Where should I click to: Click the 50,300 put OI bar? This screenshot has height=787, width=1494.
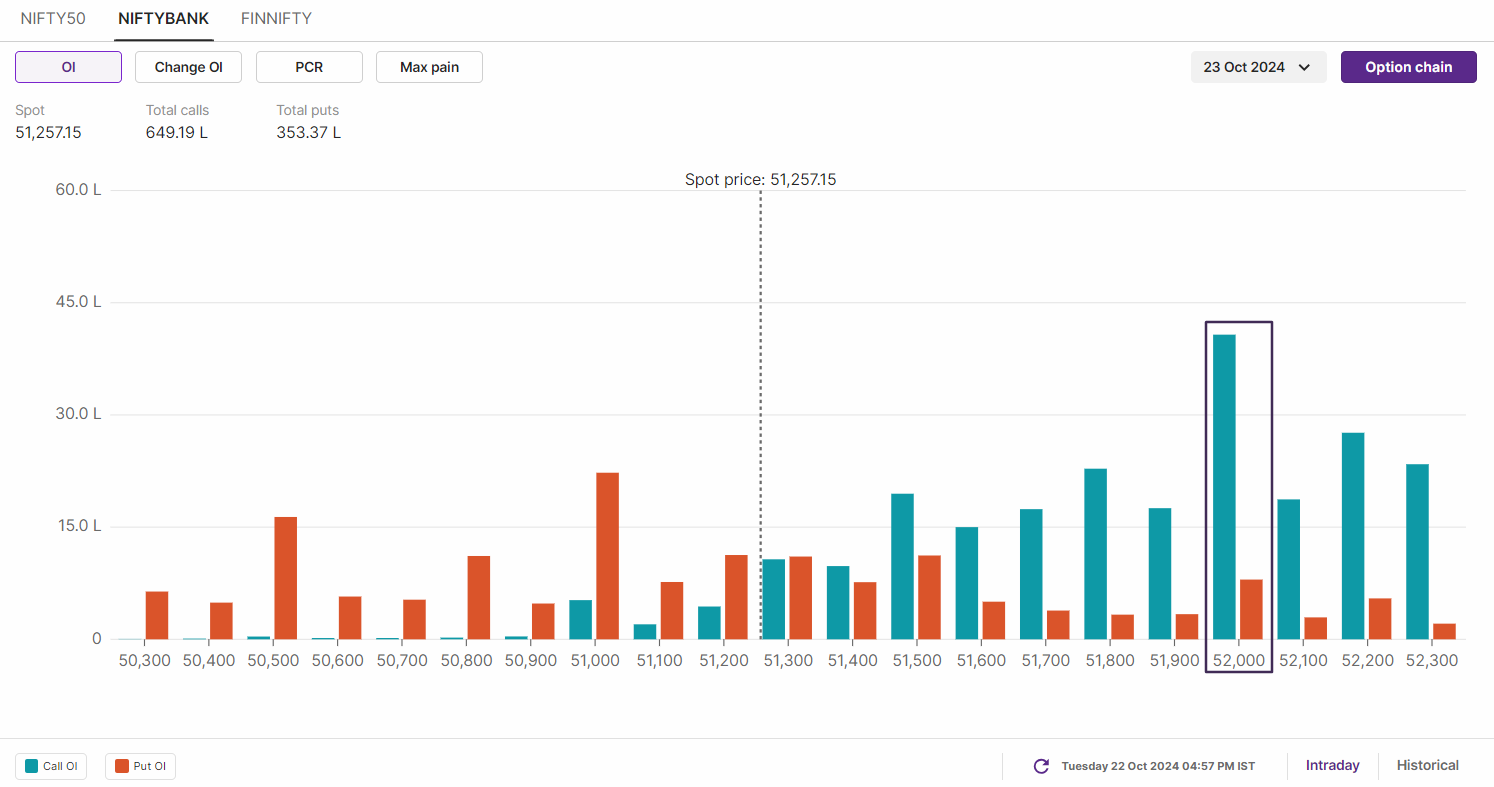(x=157, y=615)
